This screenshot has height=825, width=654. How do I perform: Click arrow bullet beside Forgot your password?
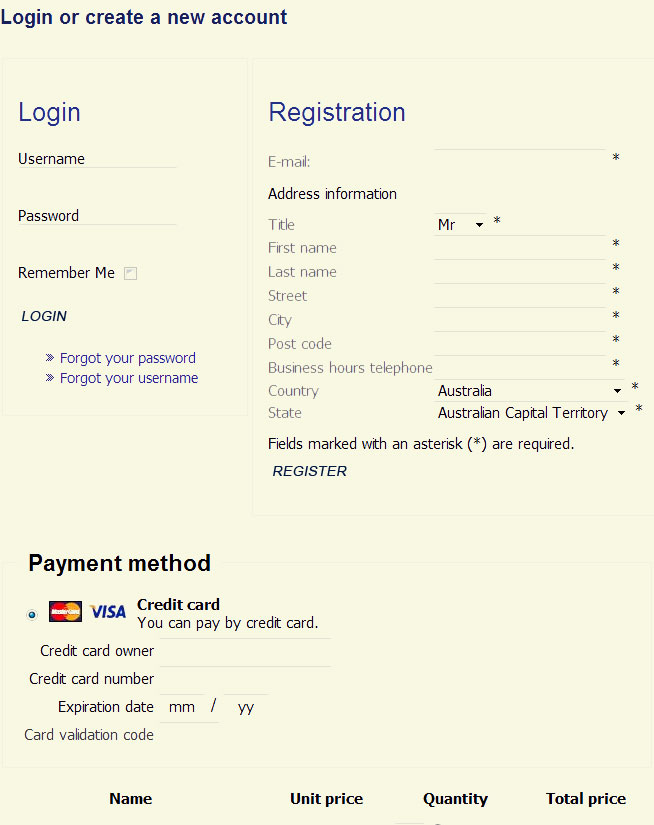[50, 358]
